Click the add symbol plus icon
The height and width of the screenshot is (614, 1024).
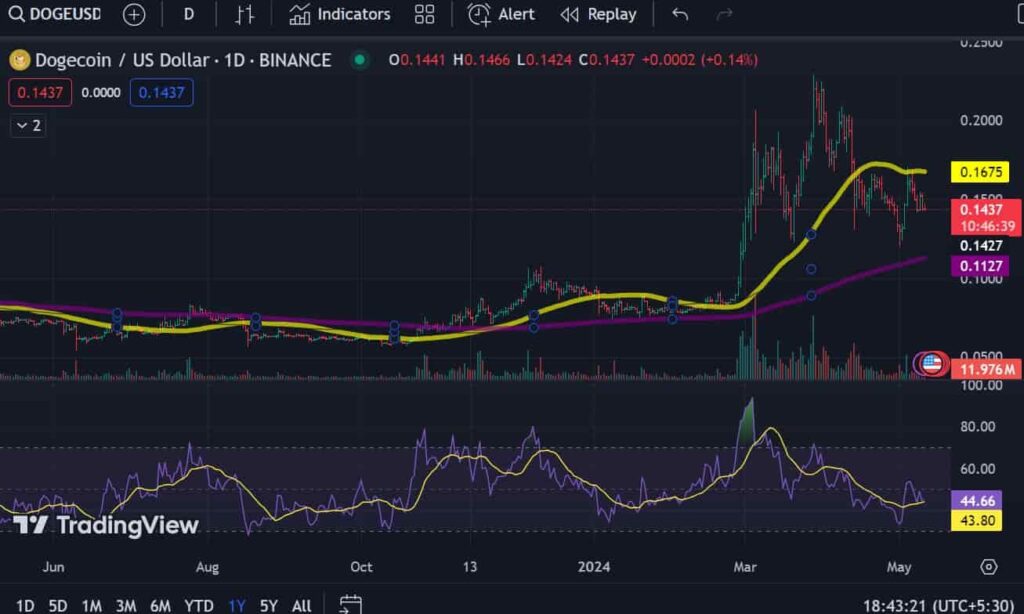pos(134,14)
